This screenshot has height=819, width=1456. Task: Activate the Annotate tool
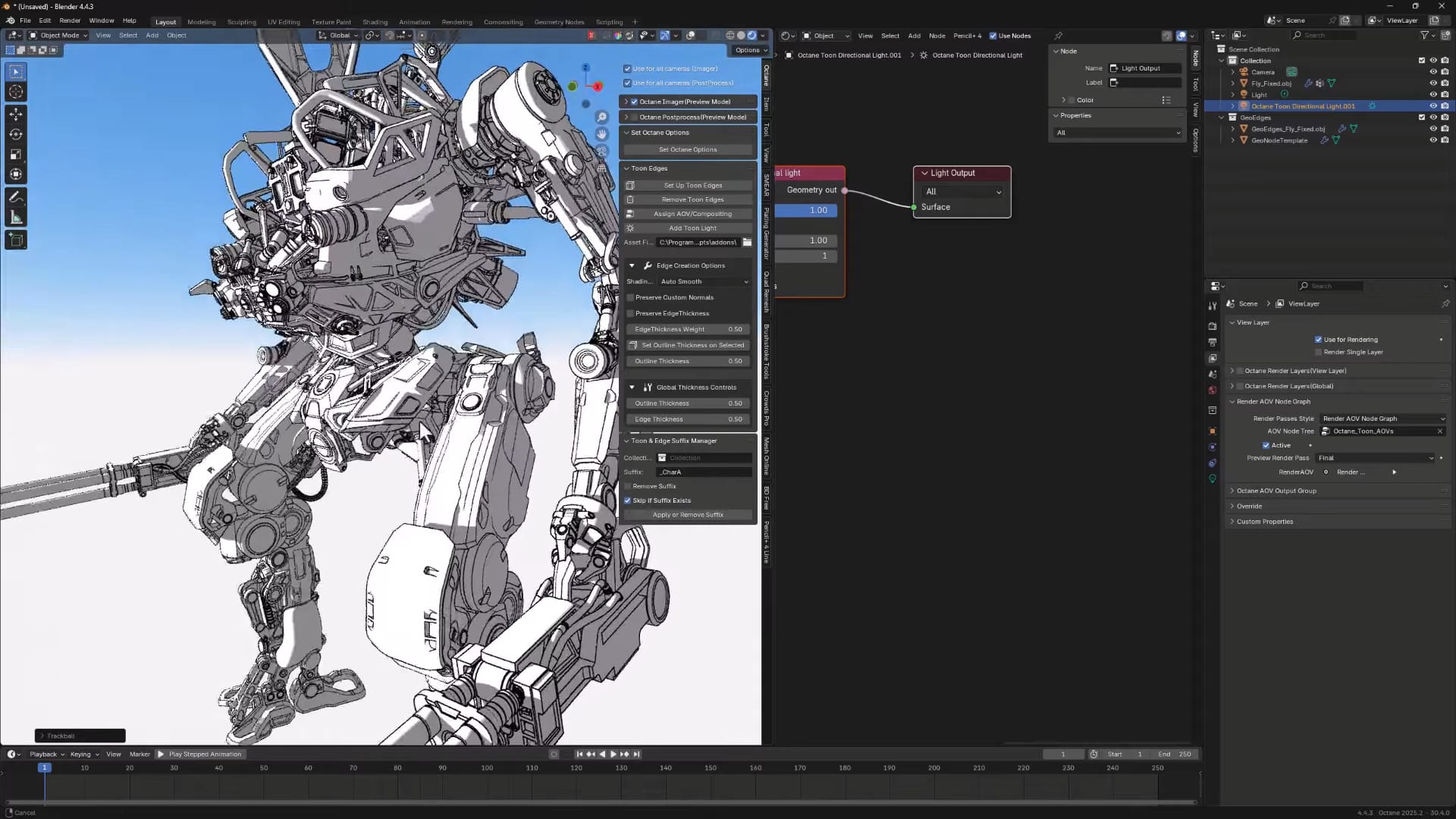(15, 196)
